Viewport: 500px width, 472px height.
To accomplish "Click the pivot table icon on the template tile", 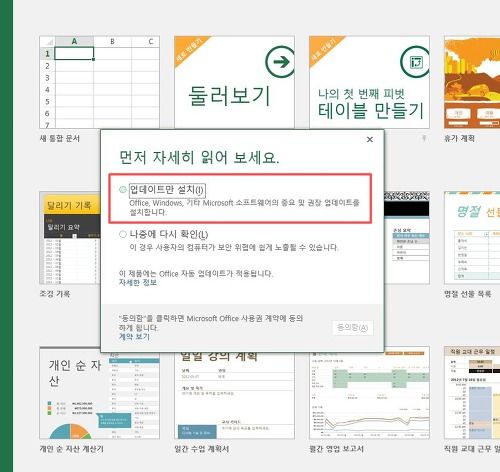I will pyautogui.click(x=415, y=62).
